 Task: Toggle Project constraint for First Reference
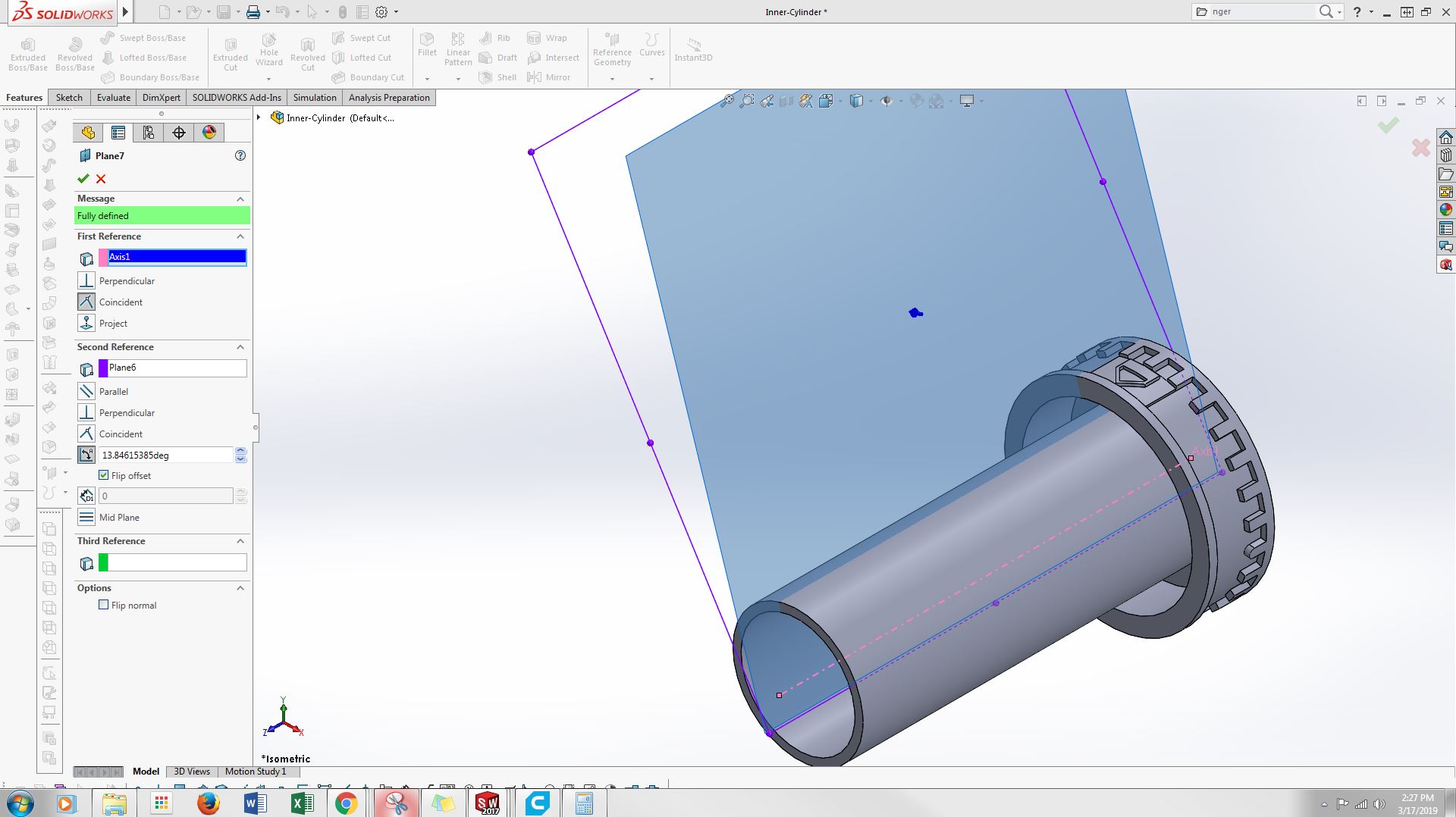(x=86, y=323)
